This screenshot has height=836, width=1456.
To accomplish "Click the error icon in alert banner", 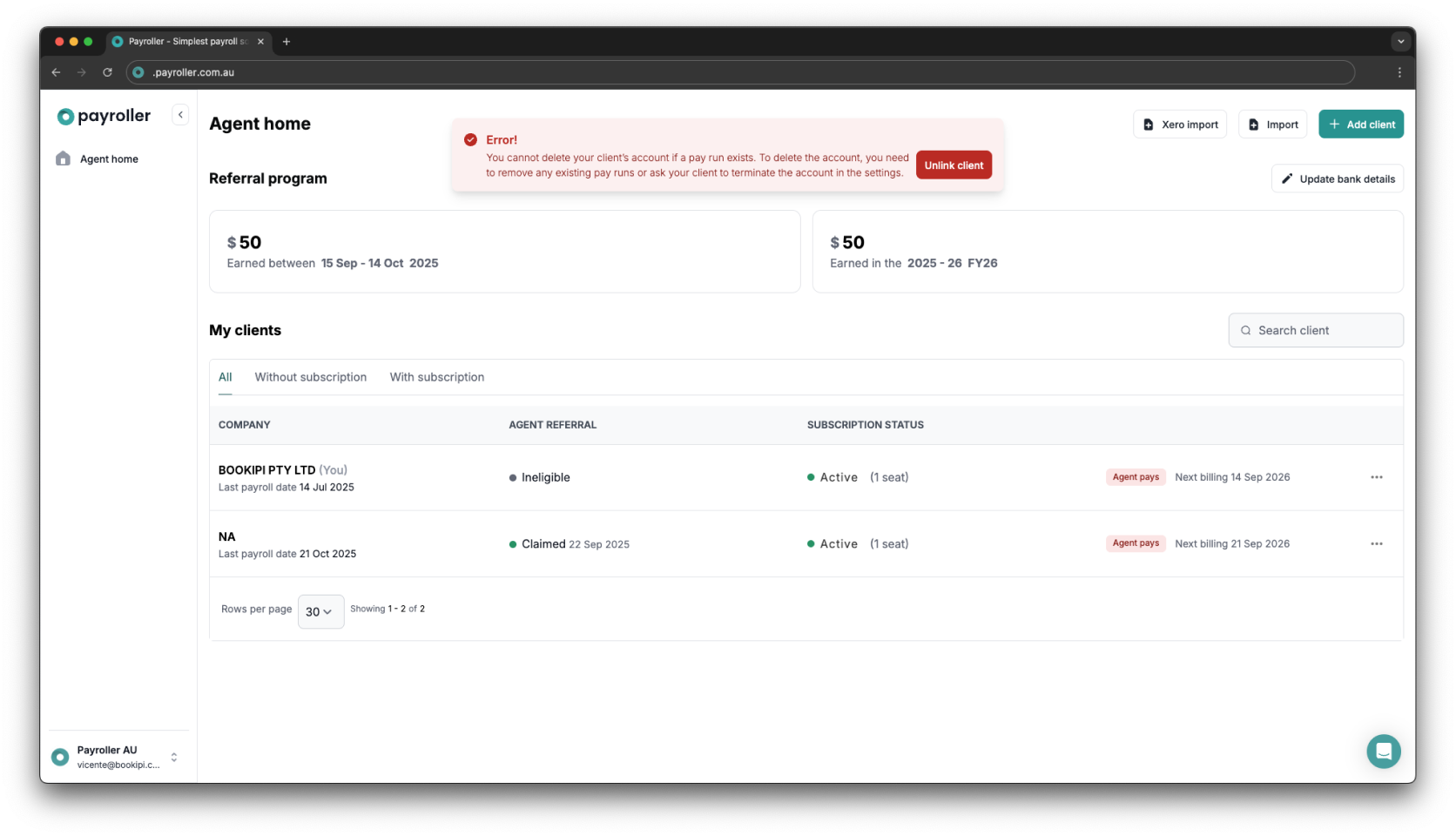I will tap(470, 139).
